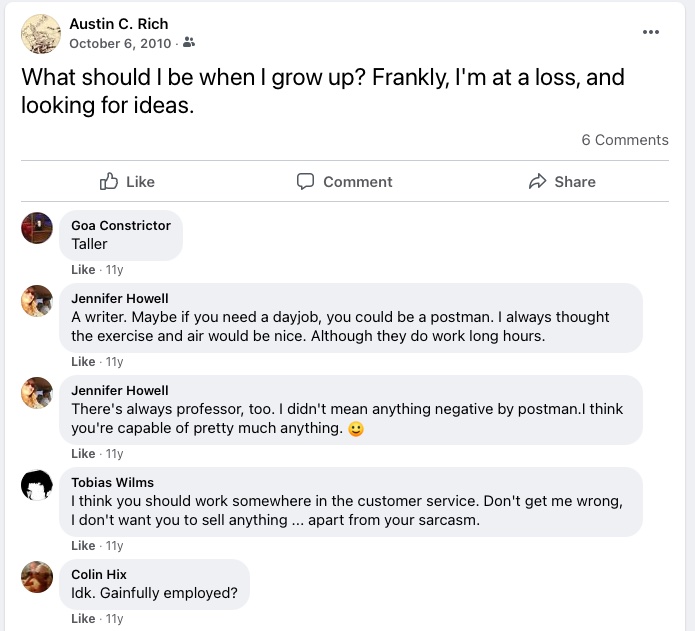Screen dimensions: 695x631
Task: Like Tobias Wilms' customer service comment
Action: (83, 546)
